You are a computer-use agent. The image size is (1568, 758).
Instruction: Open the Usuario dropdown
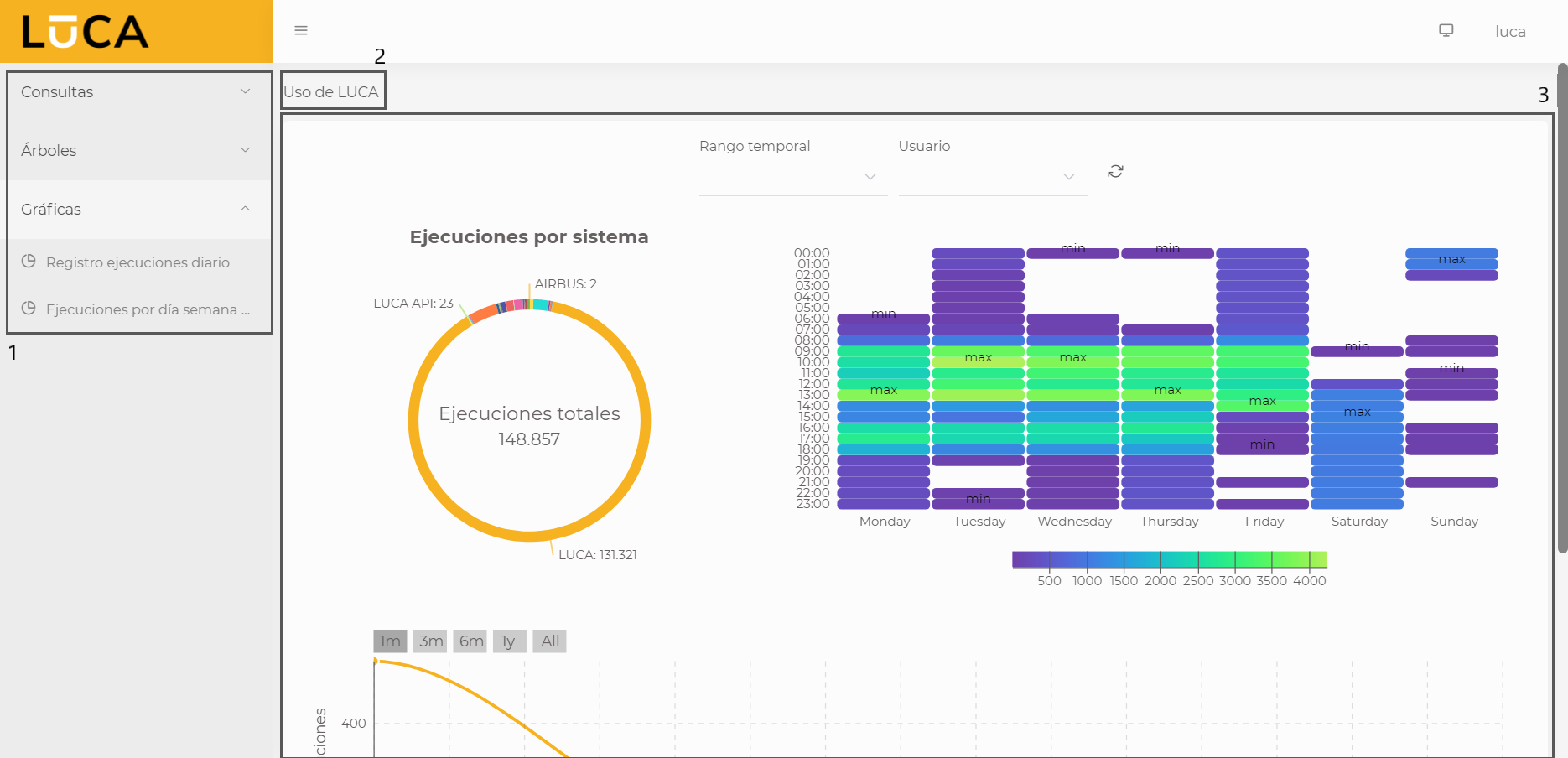[992, 177]
